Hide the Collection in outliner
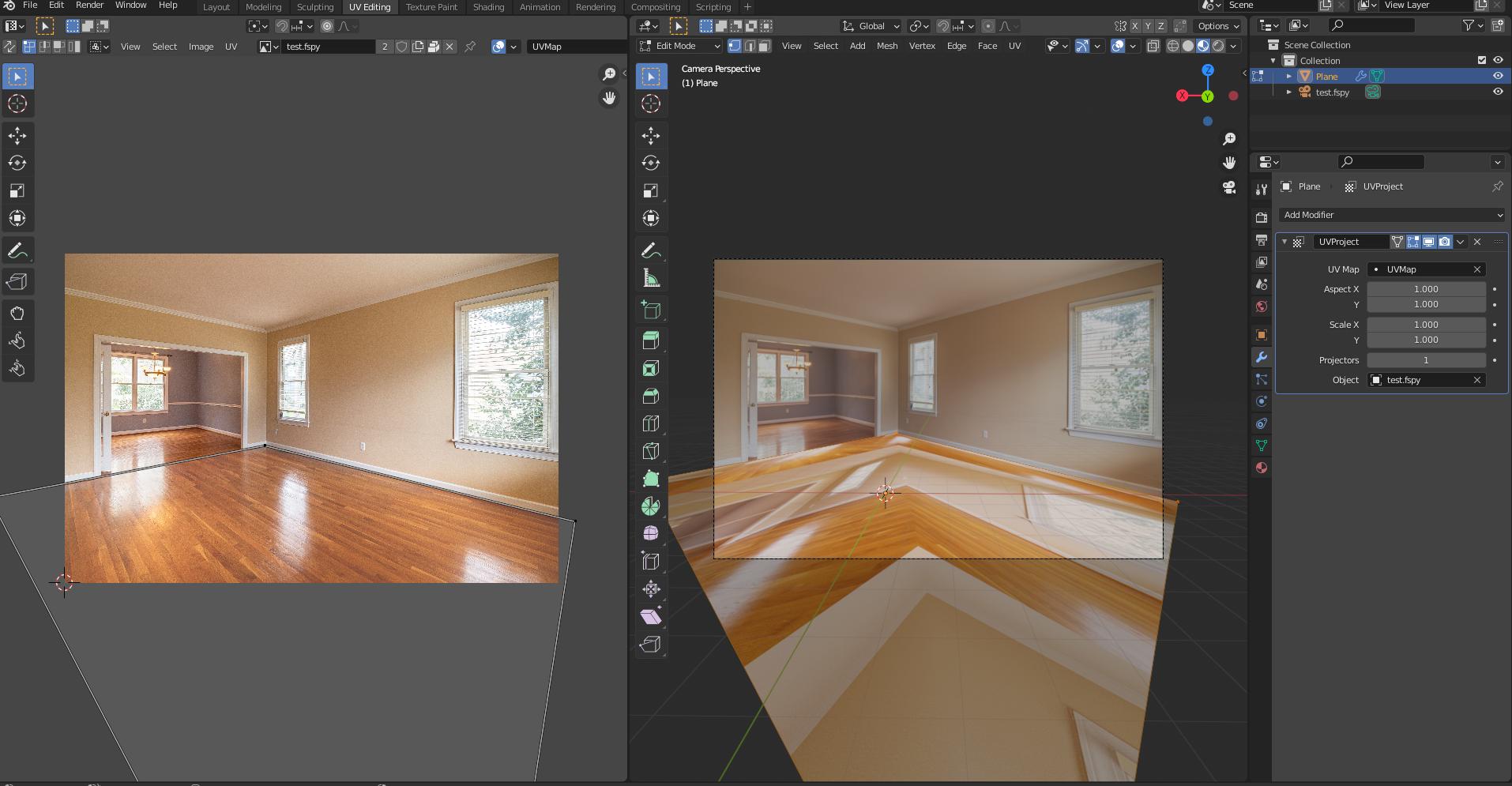This screenshot has height=786, width=1512. (1498, 60)
